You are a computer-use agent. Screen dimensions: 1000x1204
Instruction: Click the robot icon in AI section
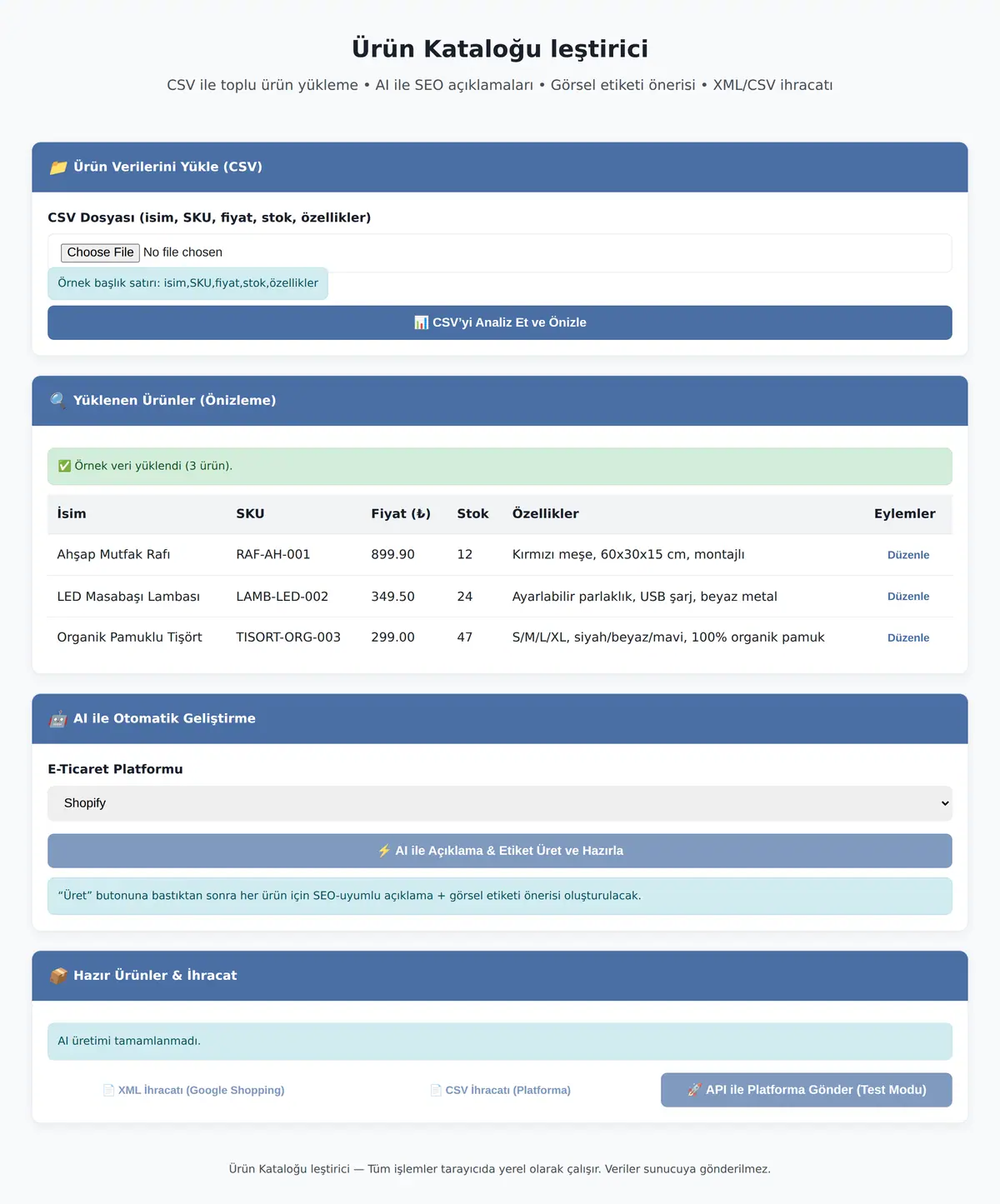(x=58, y=718)
